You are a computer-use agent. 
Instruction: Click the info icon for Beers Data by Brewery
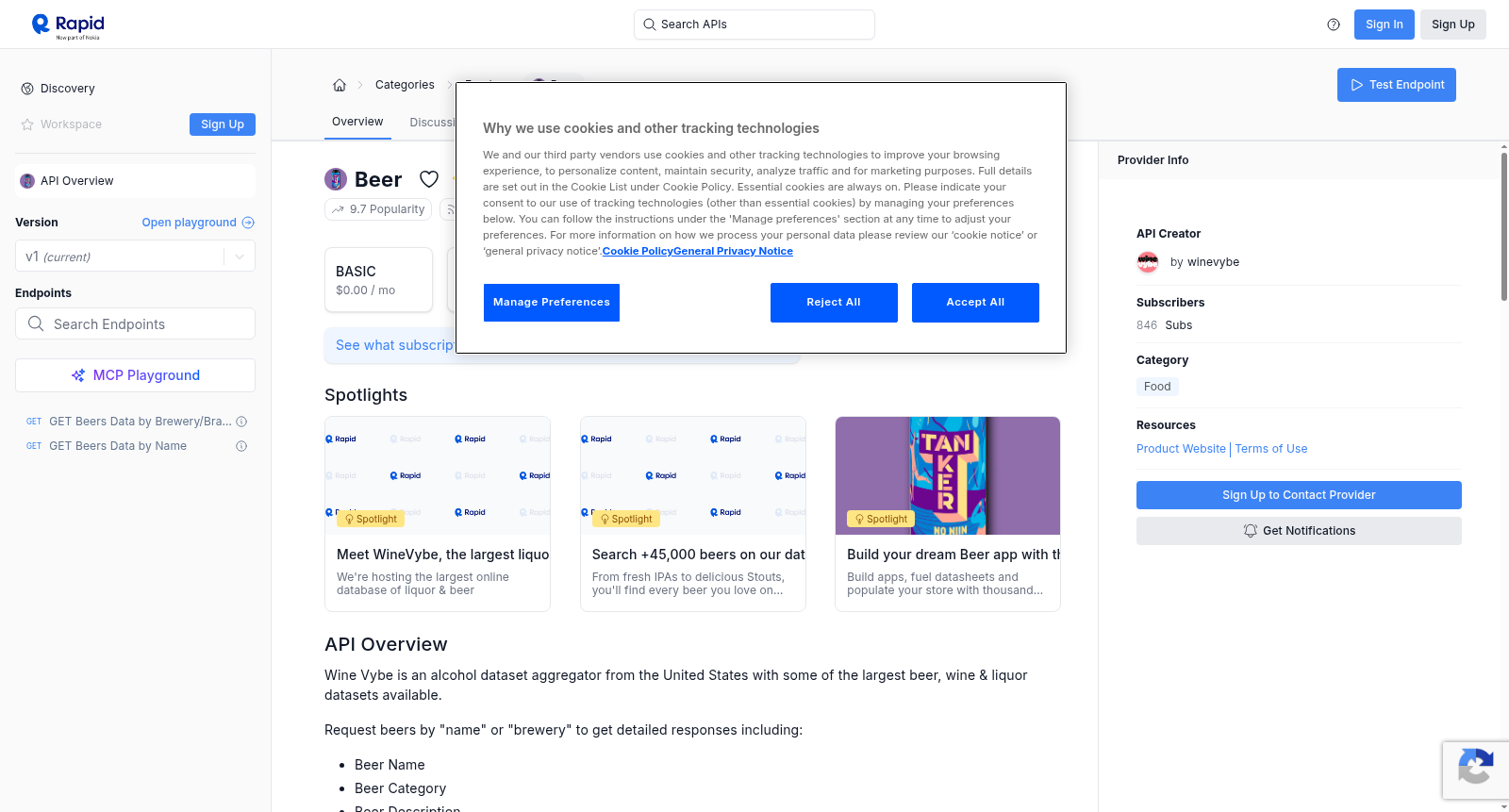[241, 422]
